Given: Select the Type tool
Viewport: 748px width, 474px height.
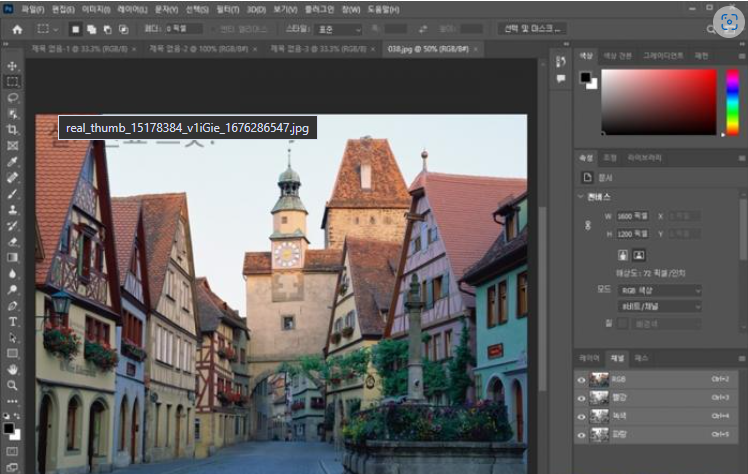Looking at the screenshot, I should 13,322.
